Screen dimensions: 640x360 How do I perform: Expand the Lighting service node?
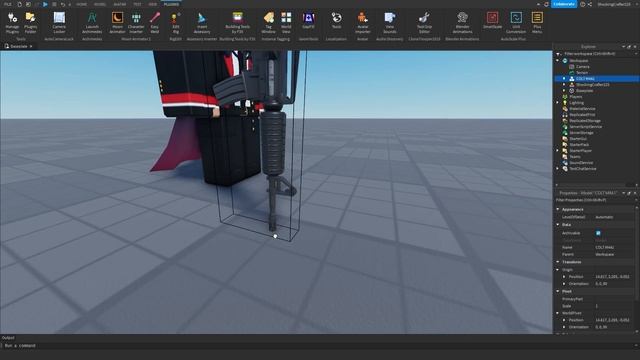[558, 102]
